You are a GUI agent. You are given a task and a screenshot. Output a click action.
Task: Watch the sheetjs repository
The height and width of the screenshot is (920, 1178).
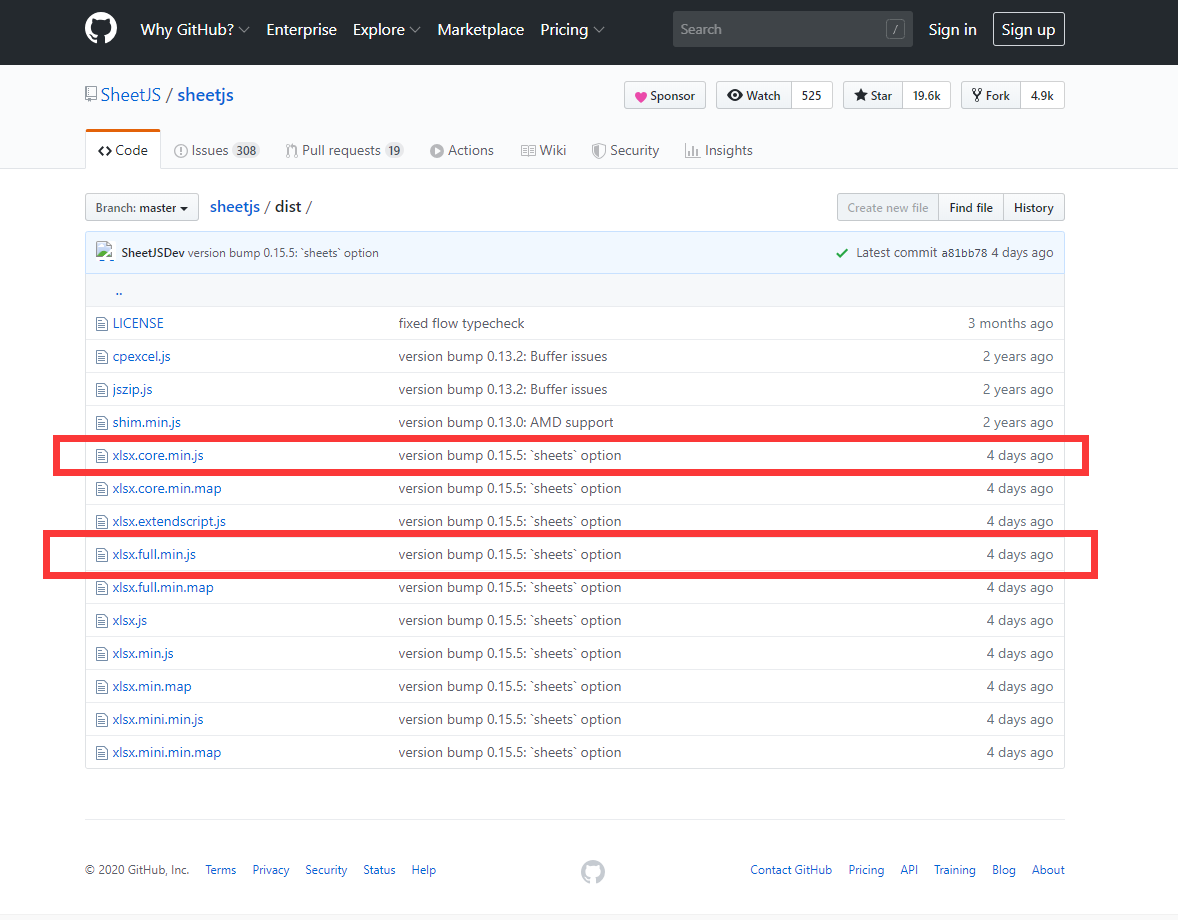tap(754, 95)
